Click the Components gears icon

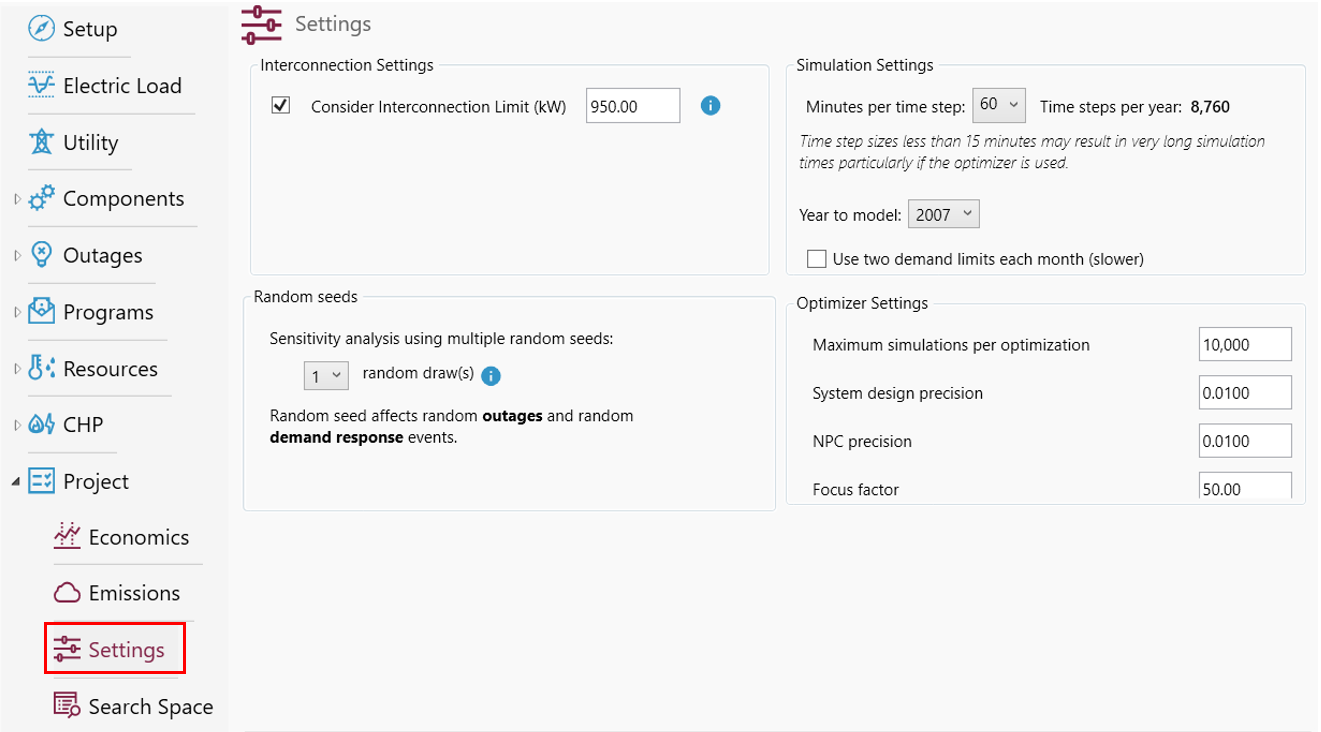(41, 199)
